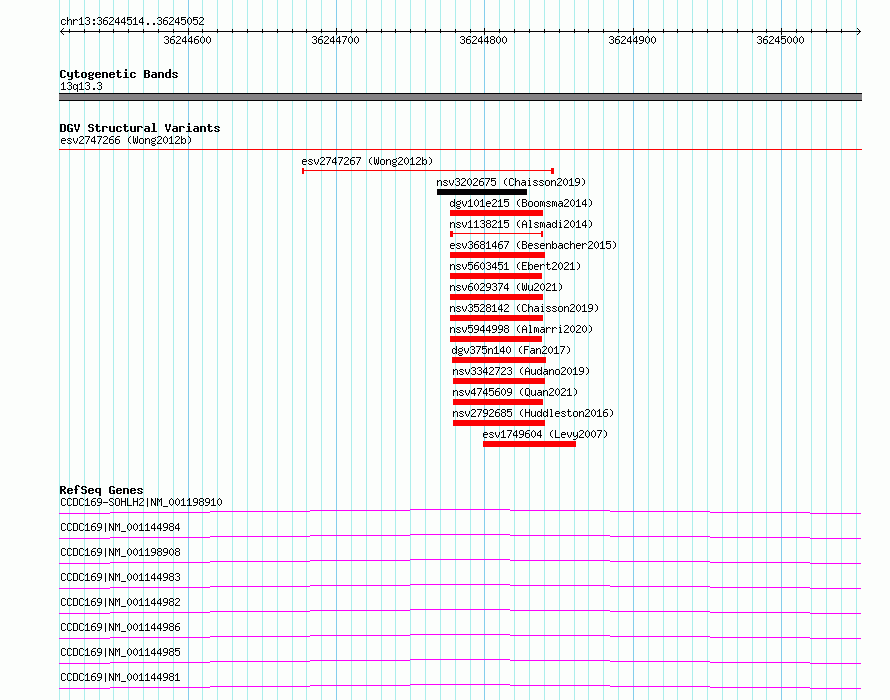Click the 36244800 ruler position marker
Screen dimensions: 890x700
484,40
